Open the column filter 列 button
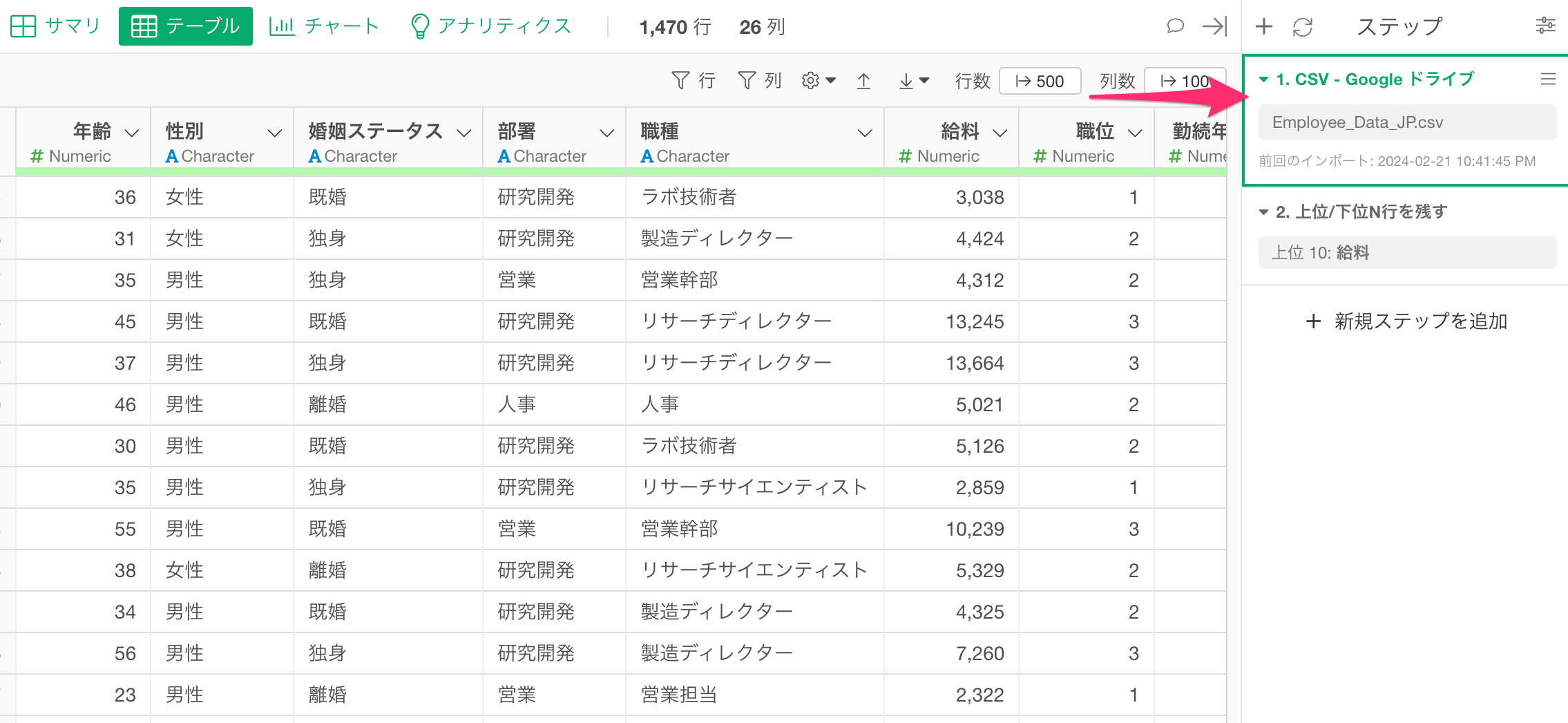 pyautogui.click(x=759, y=81)
